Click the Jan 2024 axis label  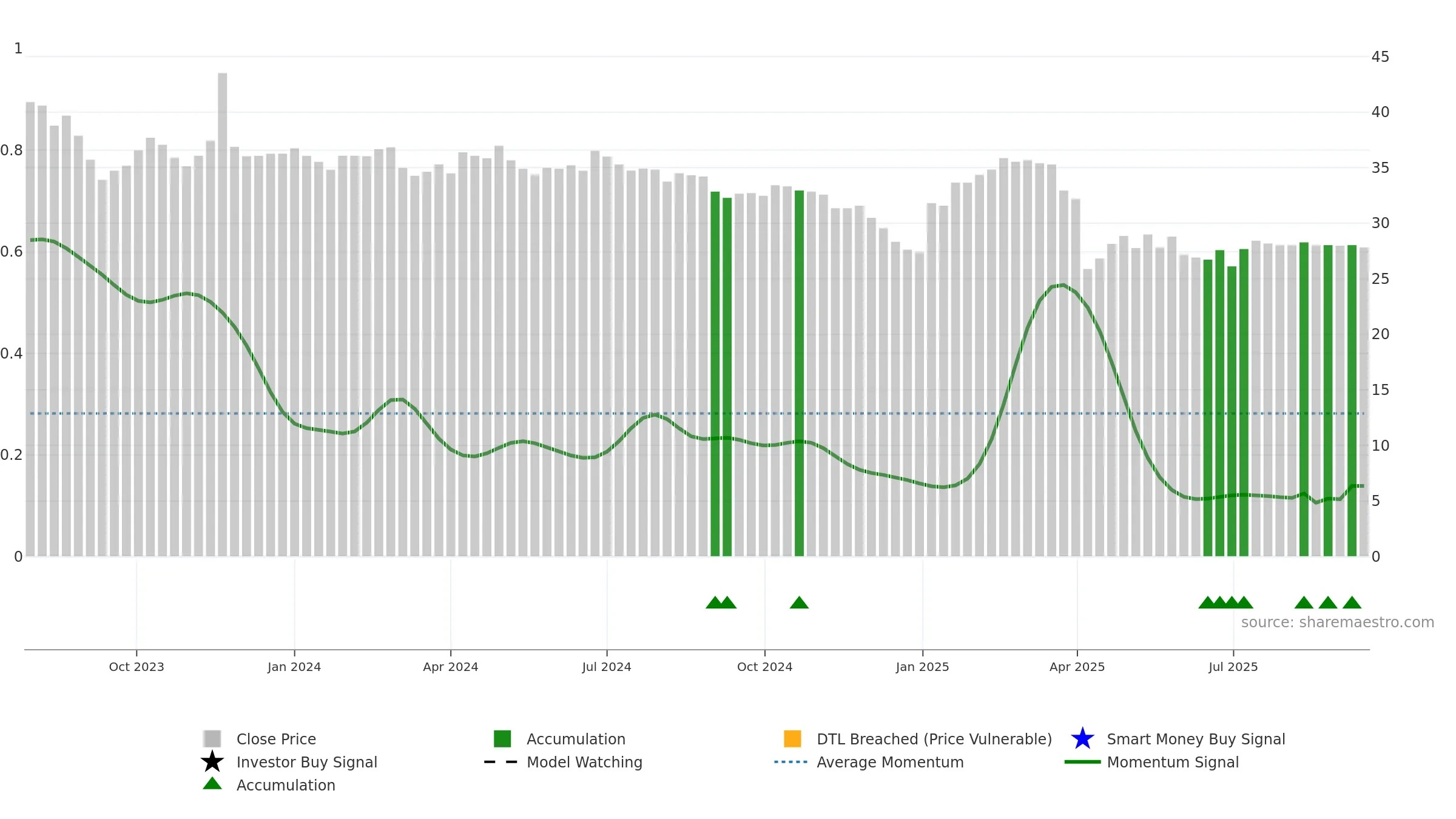(294, 667)
